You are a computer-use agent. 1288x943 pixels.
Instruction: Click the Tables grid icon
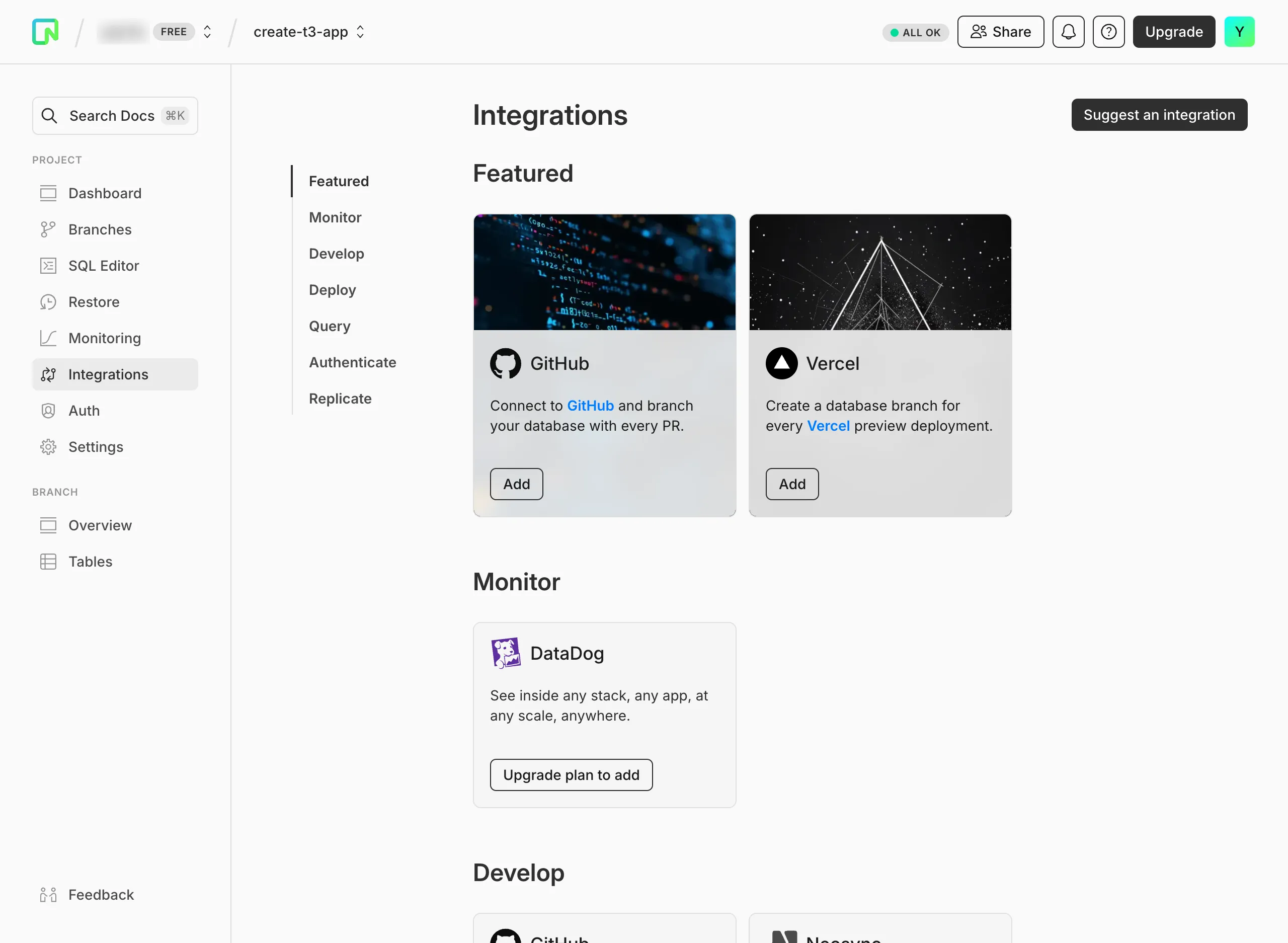(x=48, y=562)
